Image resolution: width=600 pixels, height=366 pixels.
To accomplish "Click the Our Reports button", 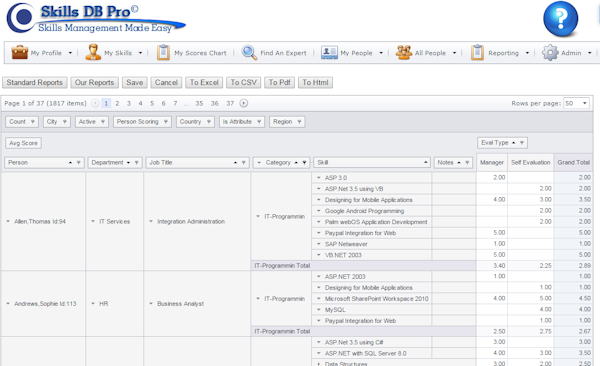I will [x=95, y=82].
